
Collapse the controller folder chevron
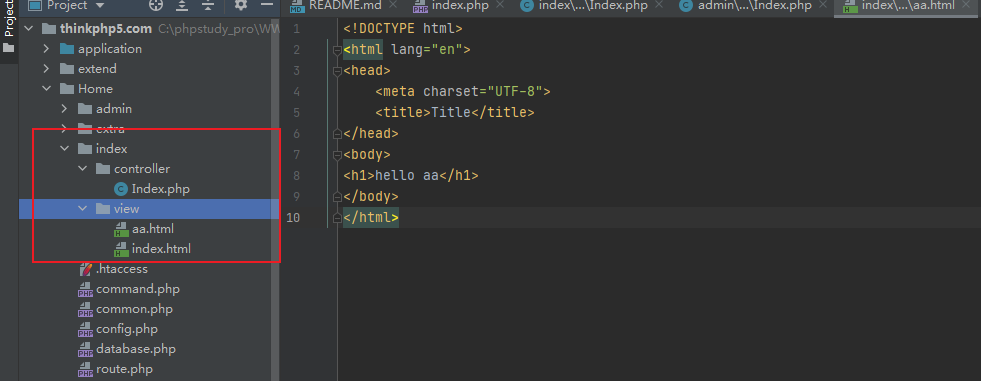coord(82,169)
